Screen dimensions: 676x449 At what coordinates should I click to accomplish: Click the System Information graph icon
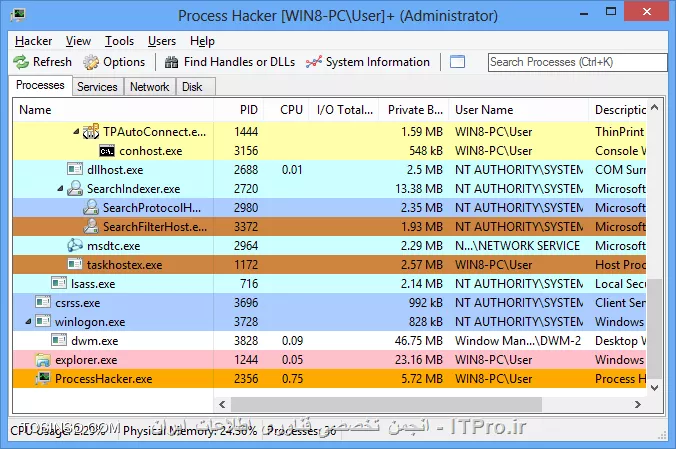coord(314,62)
